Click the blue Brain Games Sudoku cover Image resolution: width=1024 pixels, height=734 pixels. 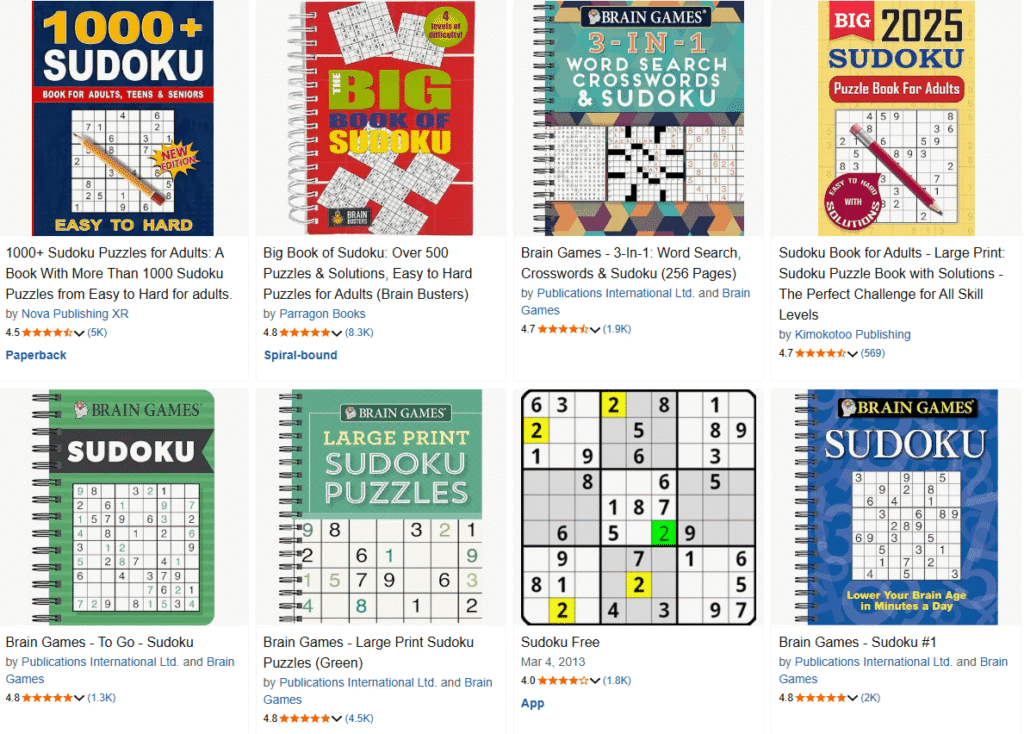(x=896, y=507)
